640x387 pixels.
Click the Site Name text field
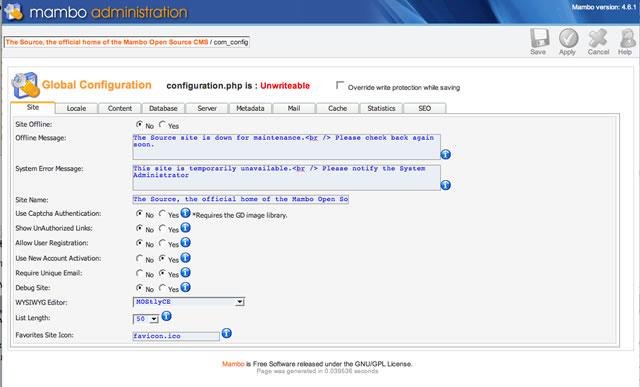point(240,199)
